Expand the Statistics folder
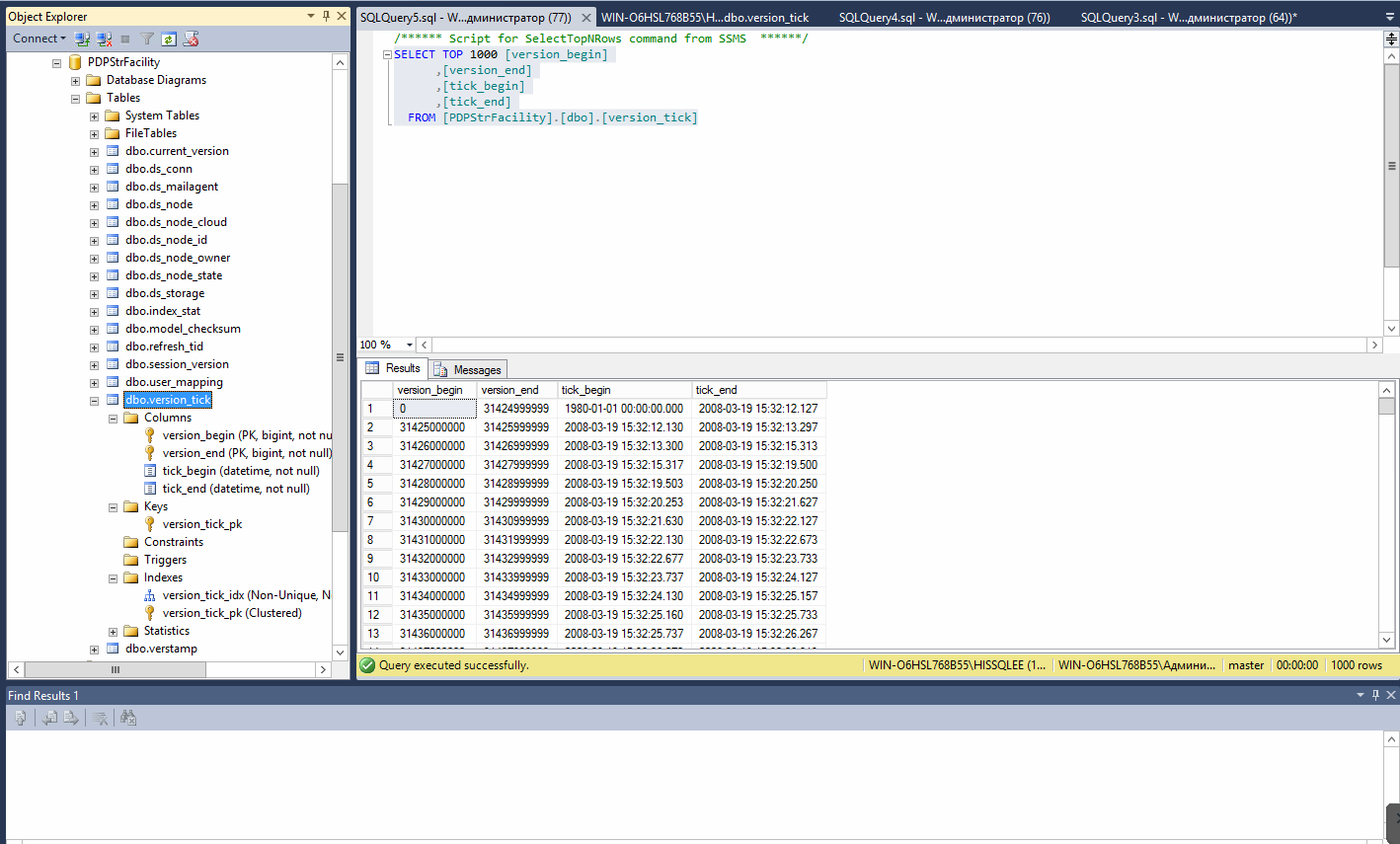 click(113, 631)
